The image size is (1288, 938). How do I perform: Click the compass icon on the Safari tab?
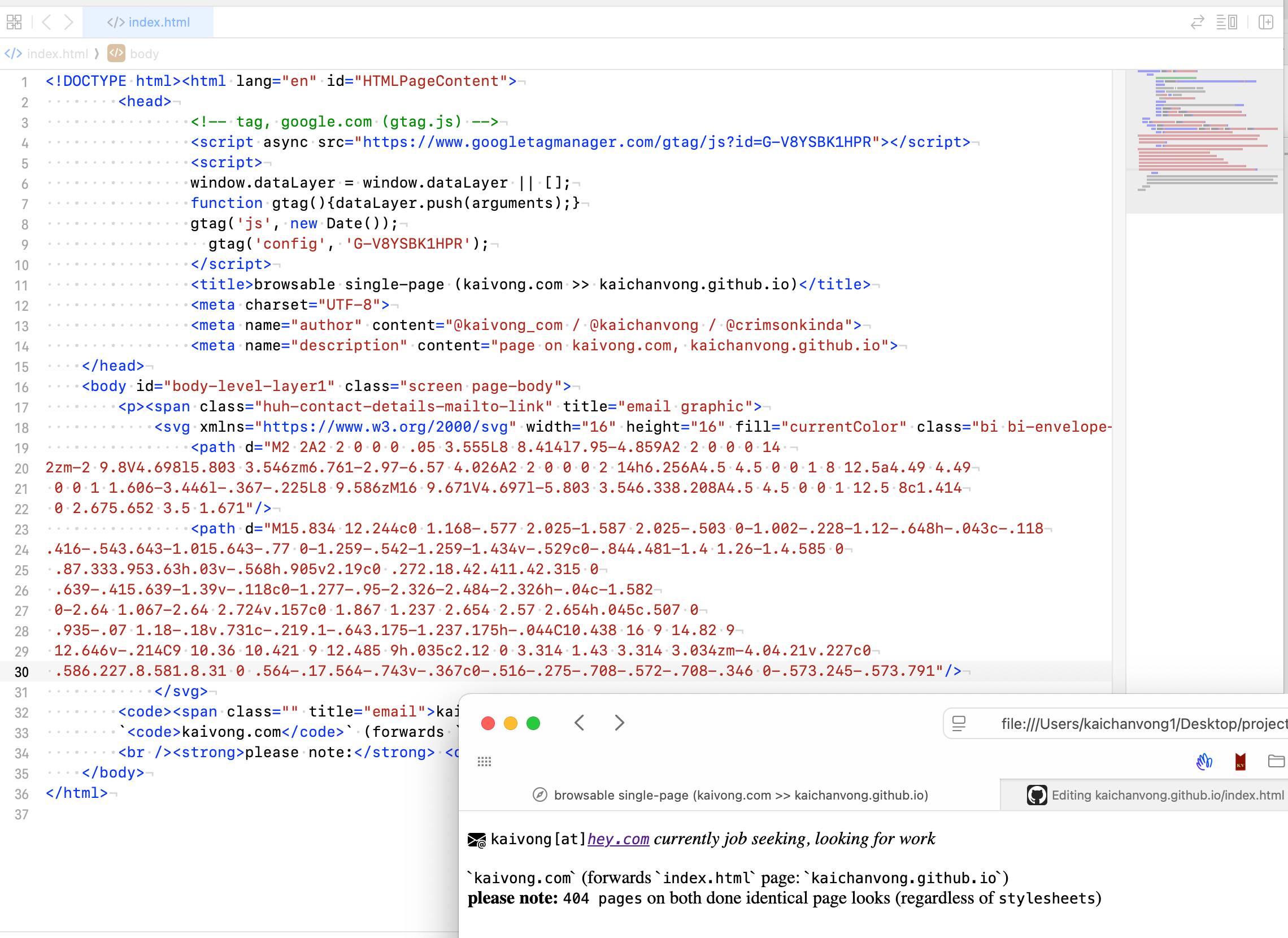[539, 796]
